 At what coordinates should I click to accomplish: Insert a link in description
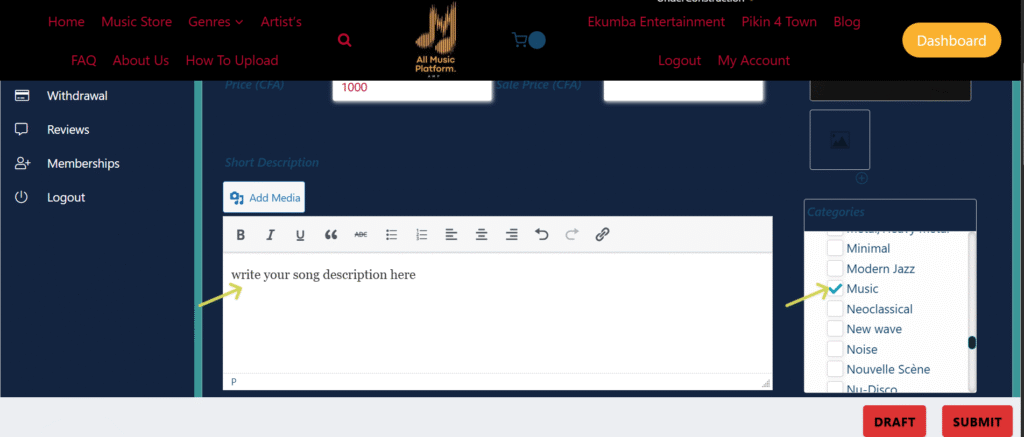coord(602,235)
